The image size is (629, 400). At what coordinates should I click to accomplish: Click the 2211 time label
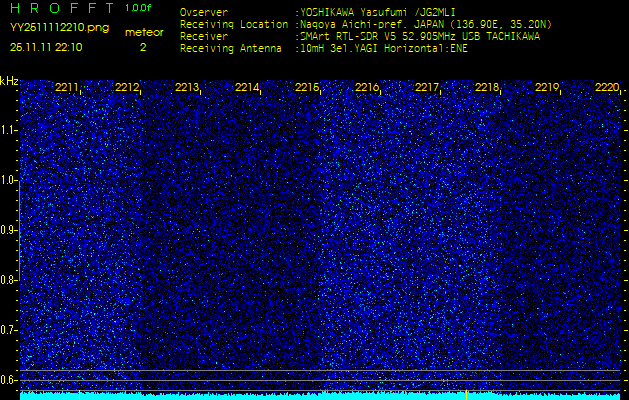tap(67, 87)
